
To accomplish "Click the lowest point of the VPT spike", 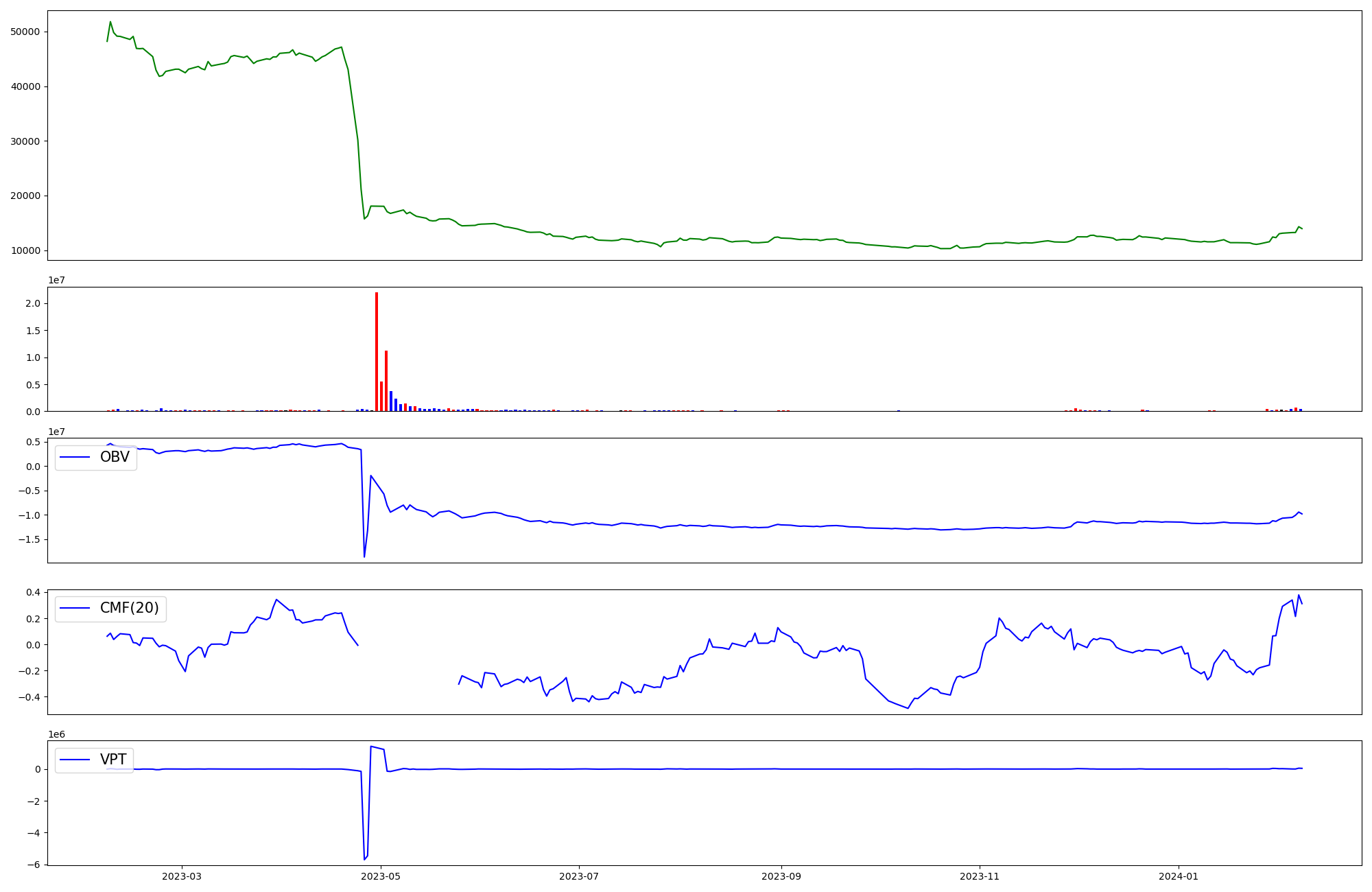I will tap(364, 859).
